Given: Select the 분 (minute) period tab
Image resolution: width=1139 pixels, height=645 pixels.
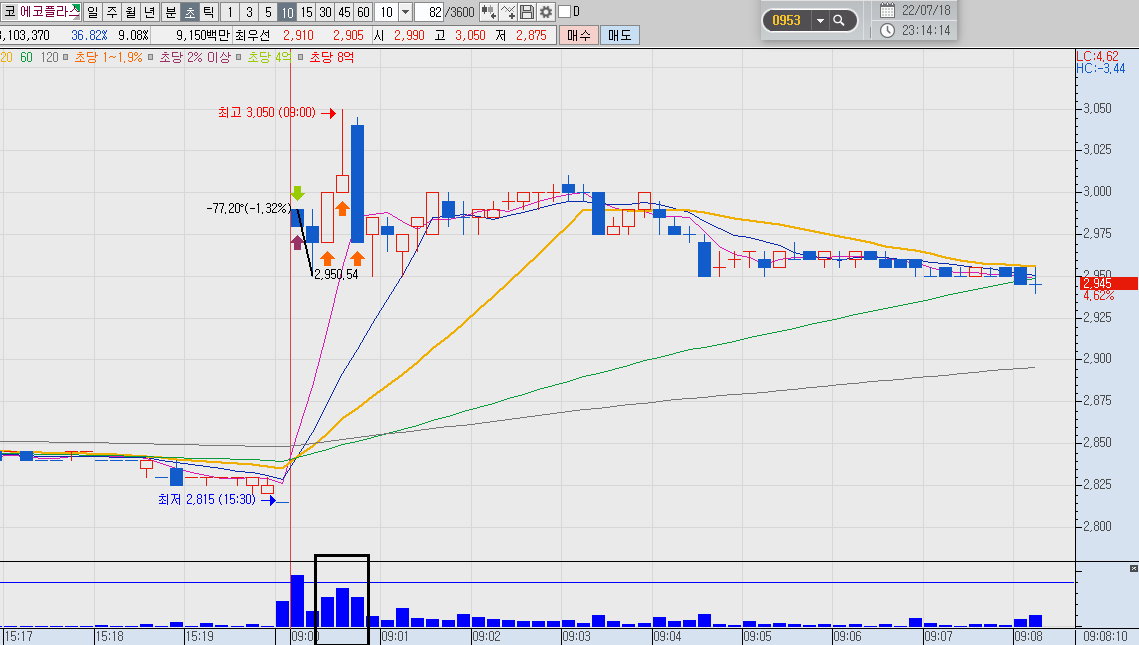Looking at the screenshot, I should tap(170, 12).
